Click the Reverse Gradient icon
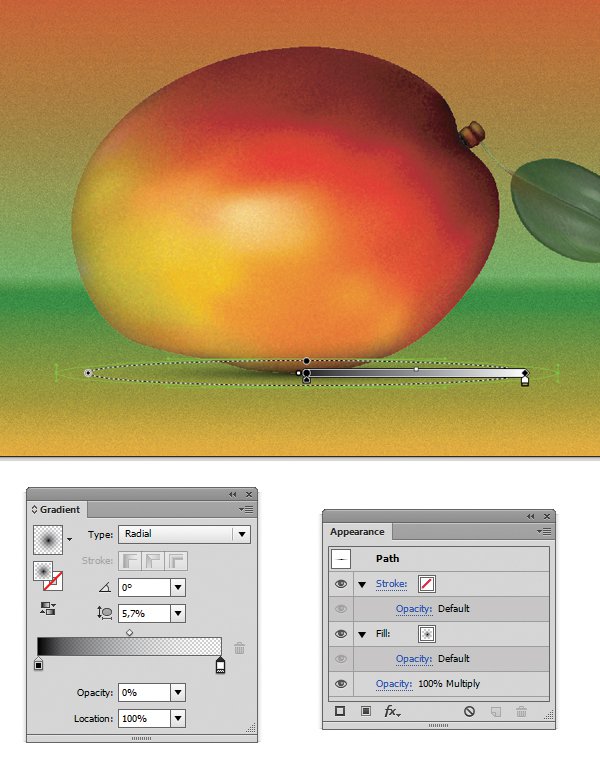 [x=48, y=609]
